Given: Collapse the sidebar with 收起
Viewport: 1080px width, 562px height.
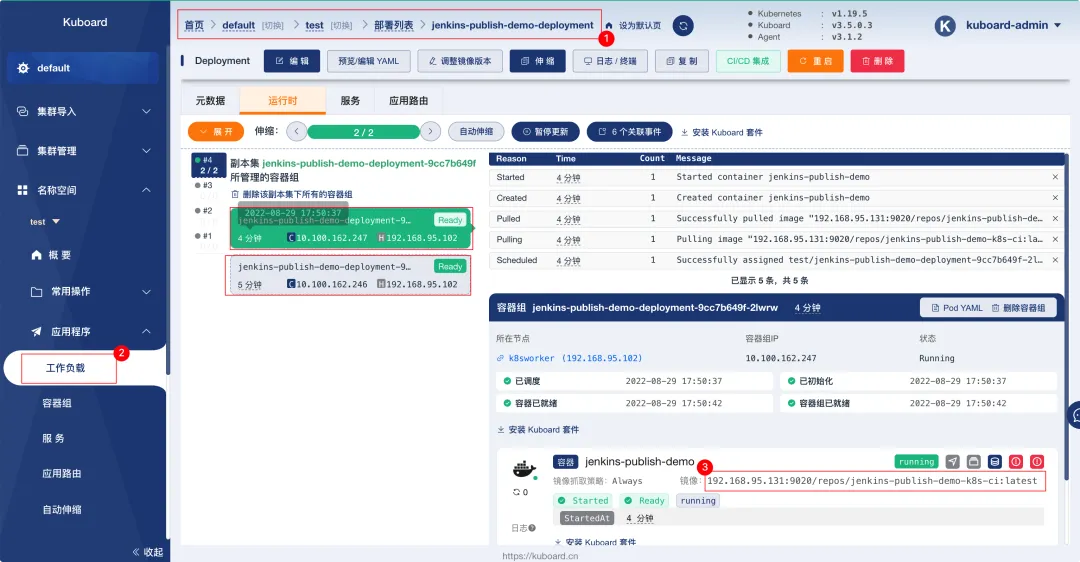Looking at the screenshot, I should (x=148, y=552).
